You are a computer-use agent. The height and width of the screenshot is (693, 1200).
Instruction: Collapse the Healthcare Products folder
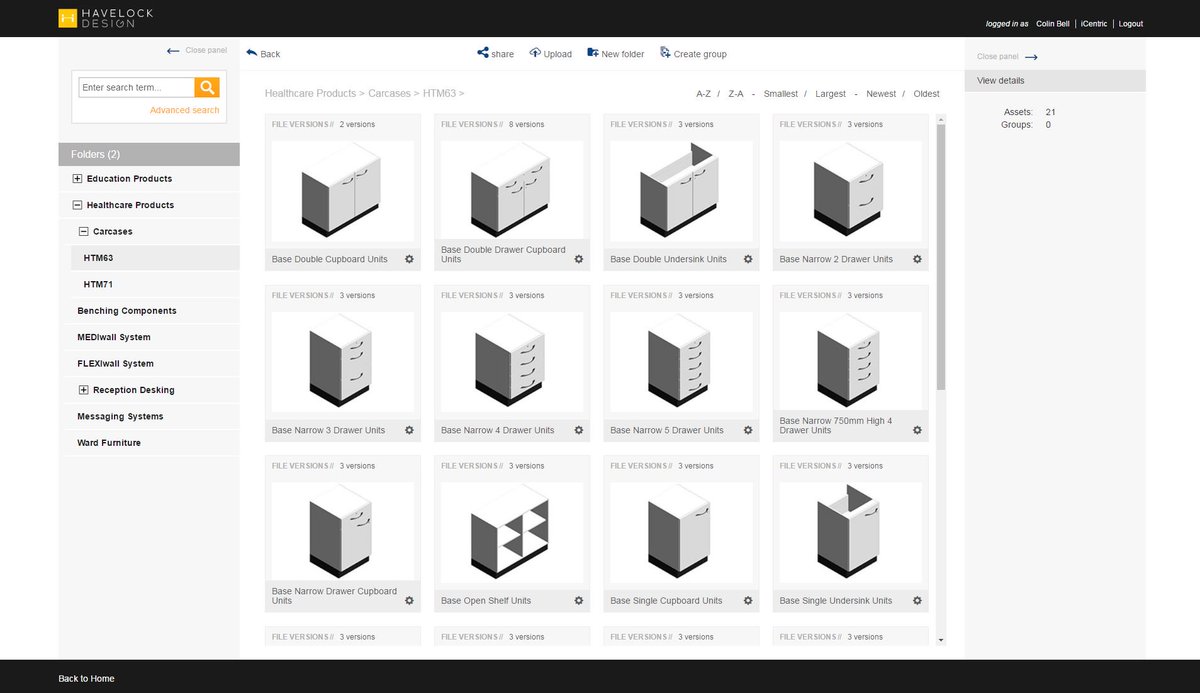pos(78,205)
